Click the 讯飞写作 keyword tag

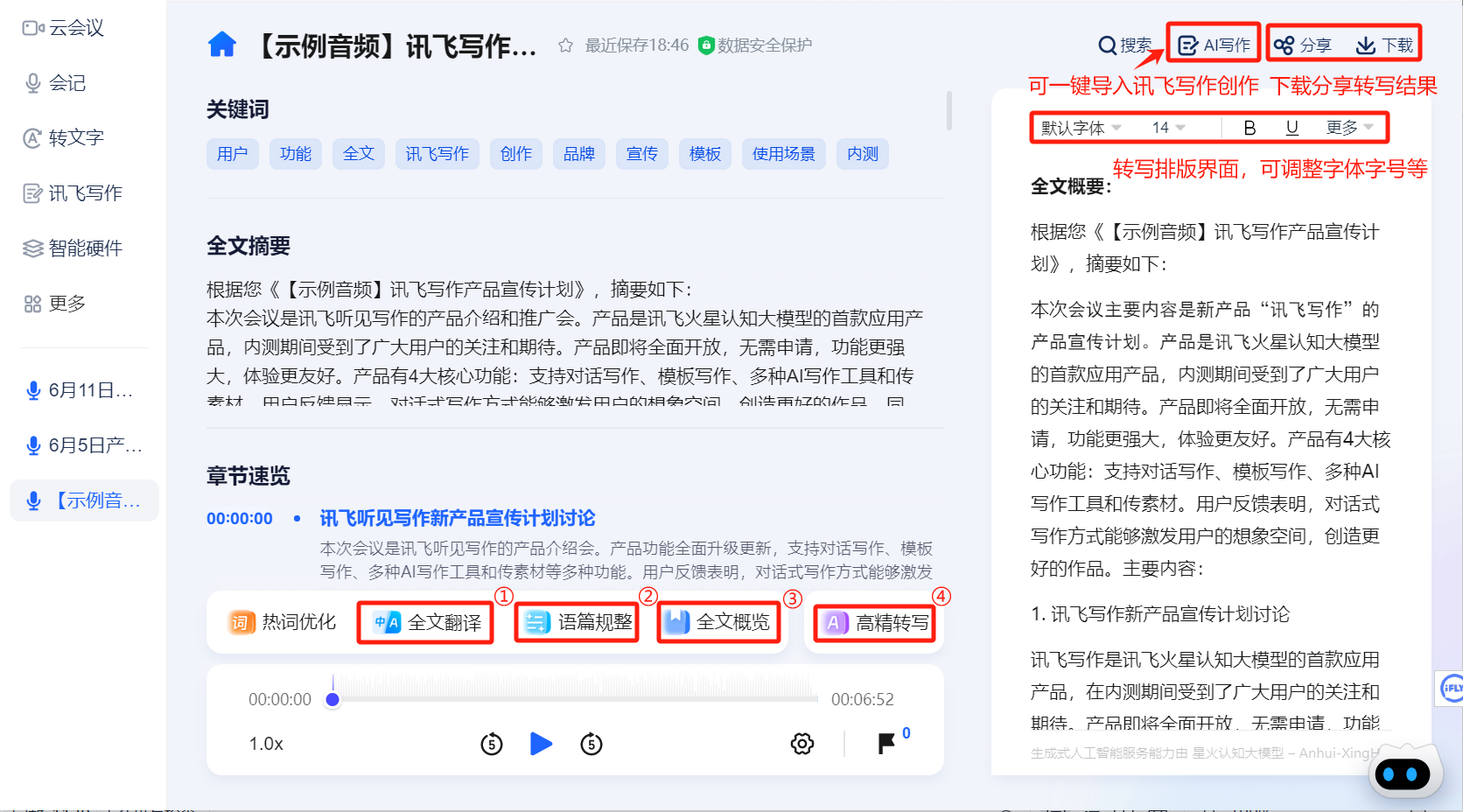click(x=437, y=154)
